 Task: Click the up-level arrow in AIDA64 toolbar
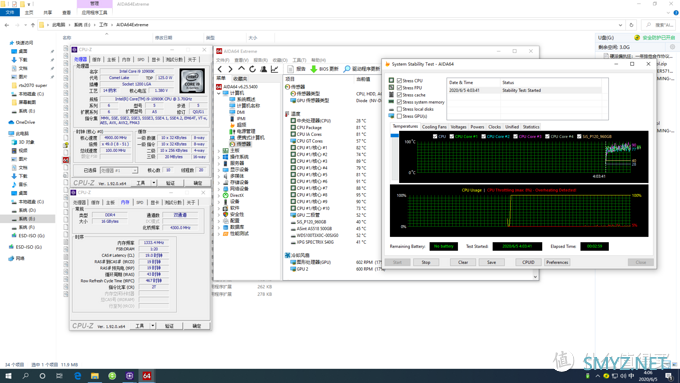tap(242, 69)
